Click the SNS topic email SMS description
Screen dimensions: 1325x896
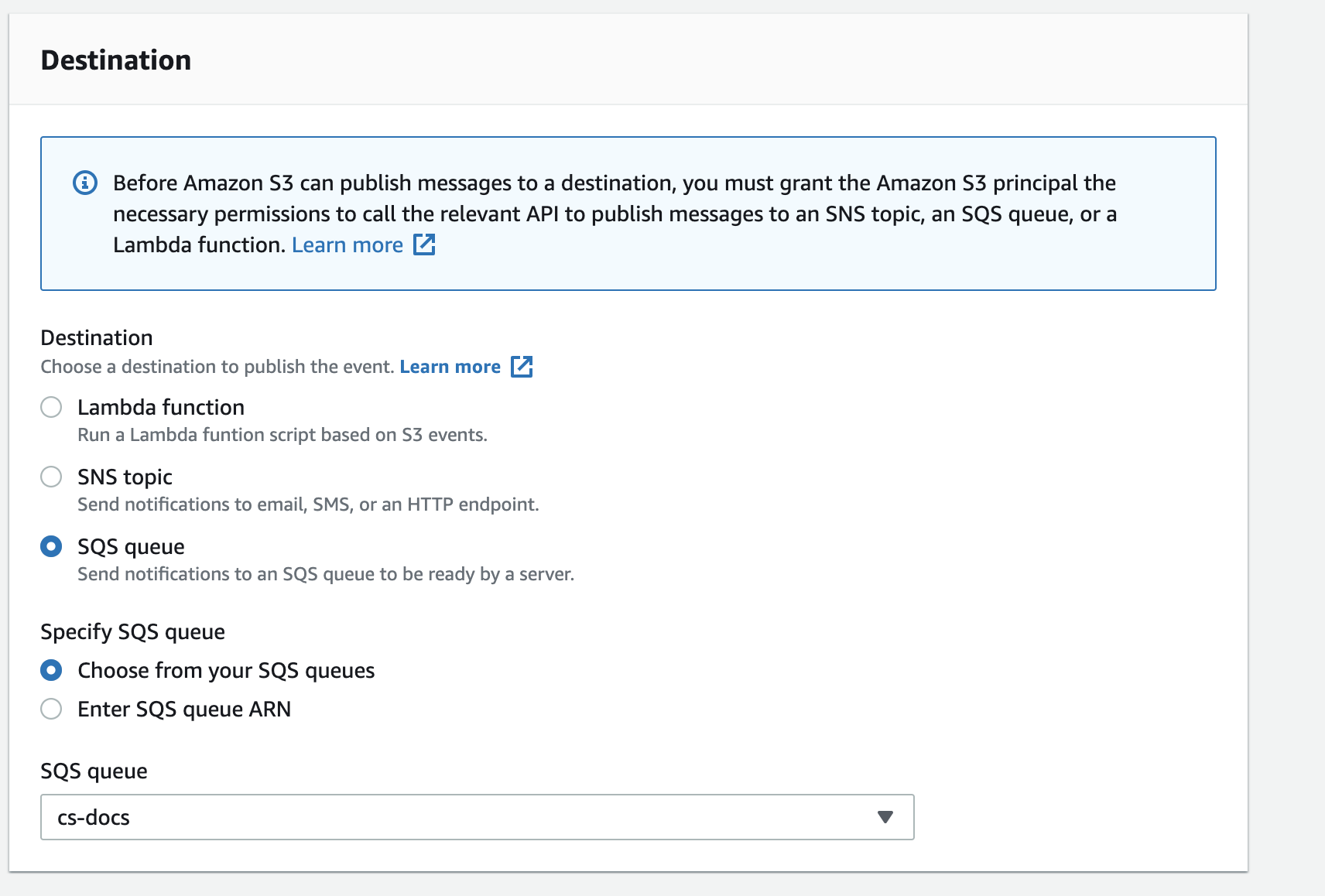click(x=308, y=504)
